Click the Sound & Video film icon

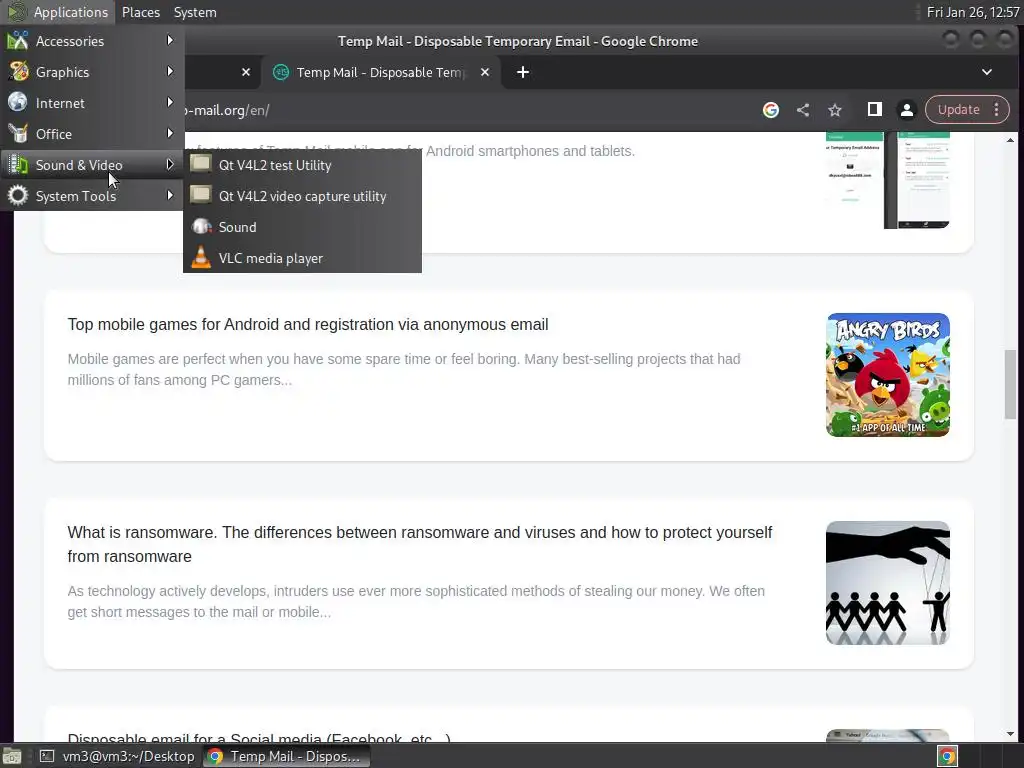[x=18, y=164]
